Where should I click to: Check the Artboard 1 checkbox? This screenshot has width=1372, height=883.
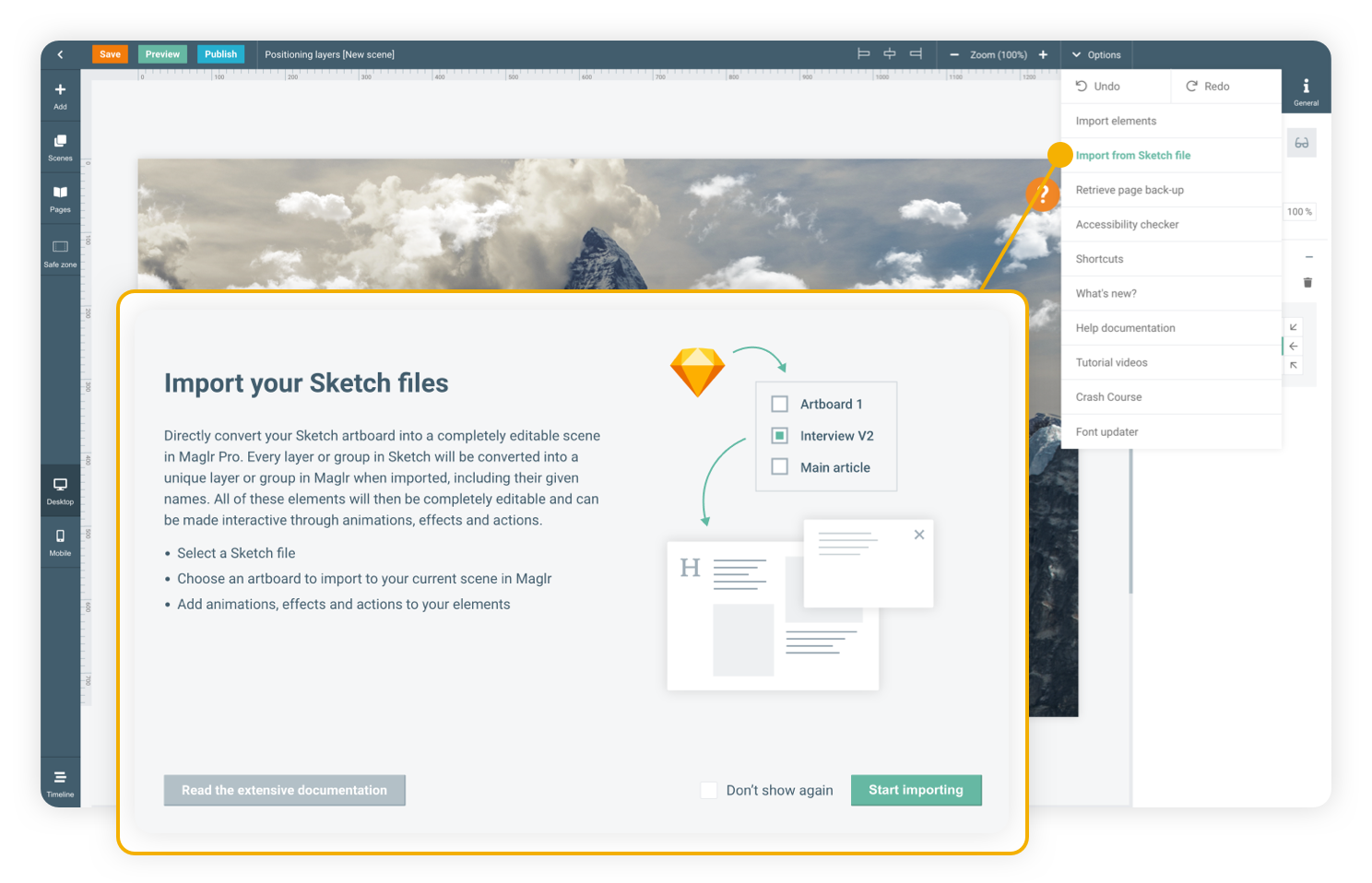click(780, 404)
